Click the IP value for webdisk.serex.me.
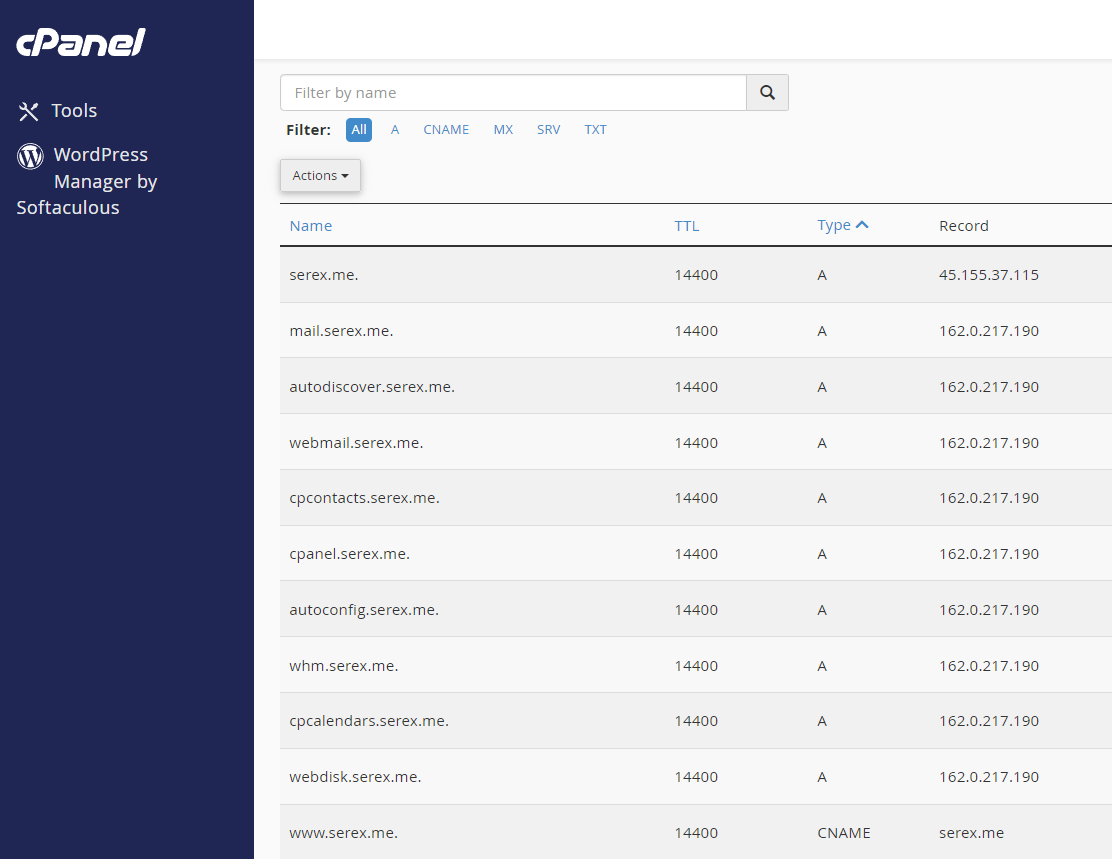The width and height of the screenshot is (1112, 859). coord(989,777)
